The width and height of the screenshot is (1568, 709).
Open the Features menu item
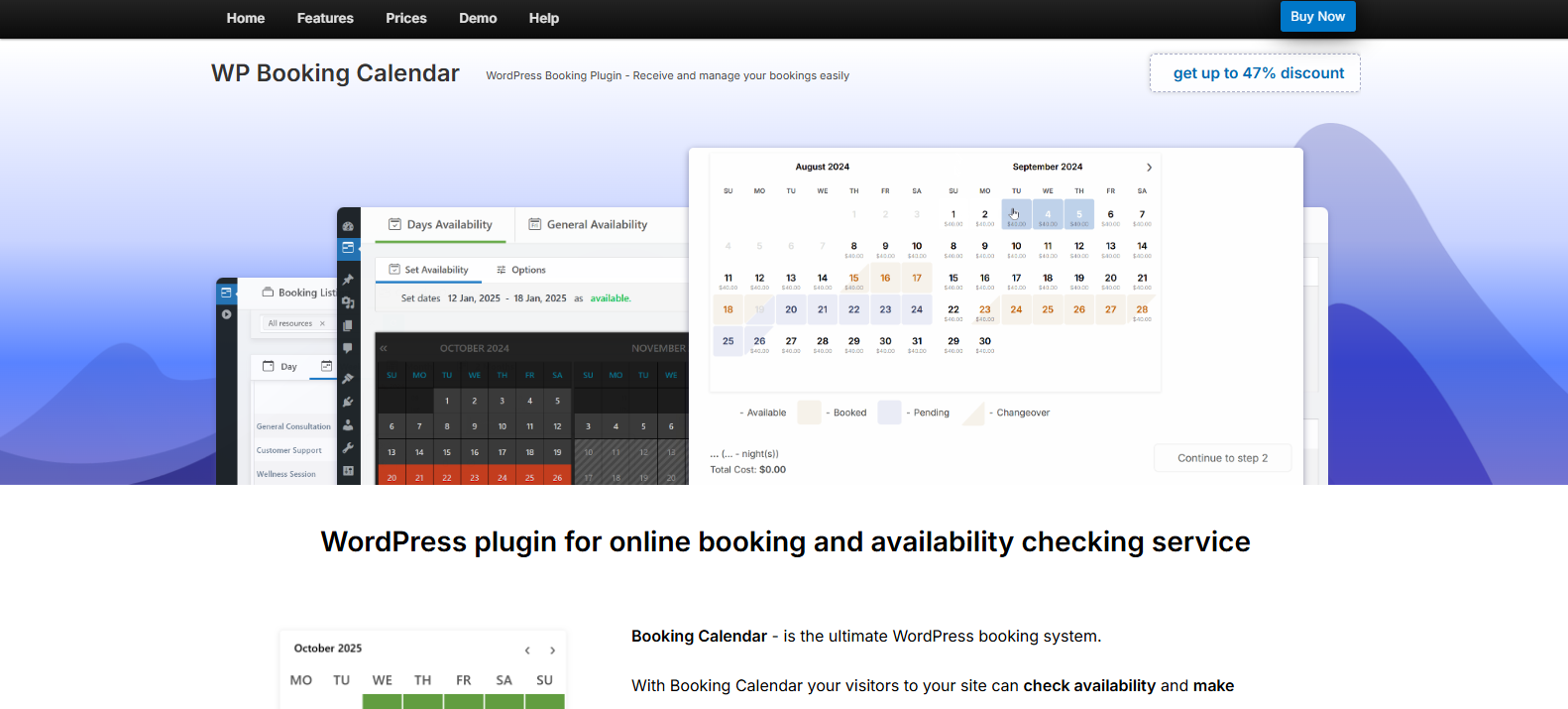pyautogui.click(x=325, y=18)
